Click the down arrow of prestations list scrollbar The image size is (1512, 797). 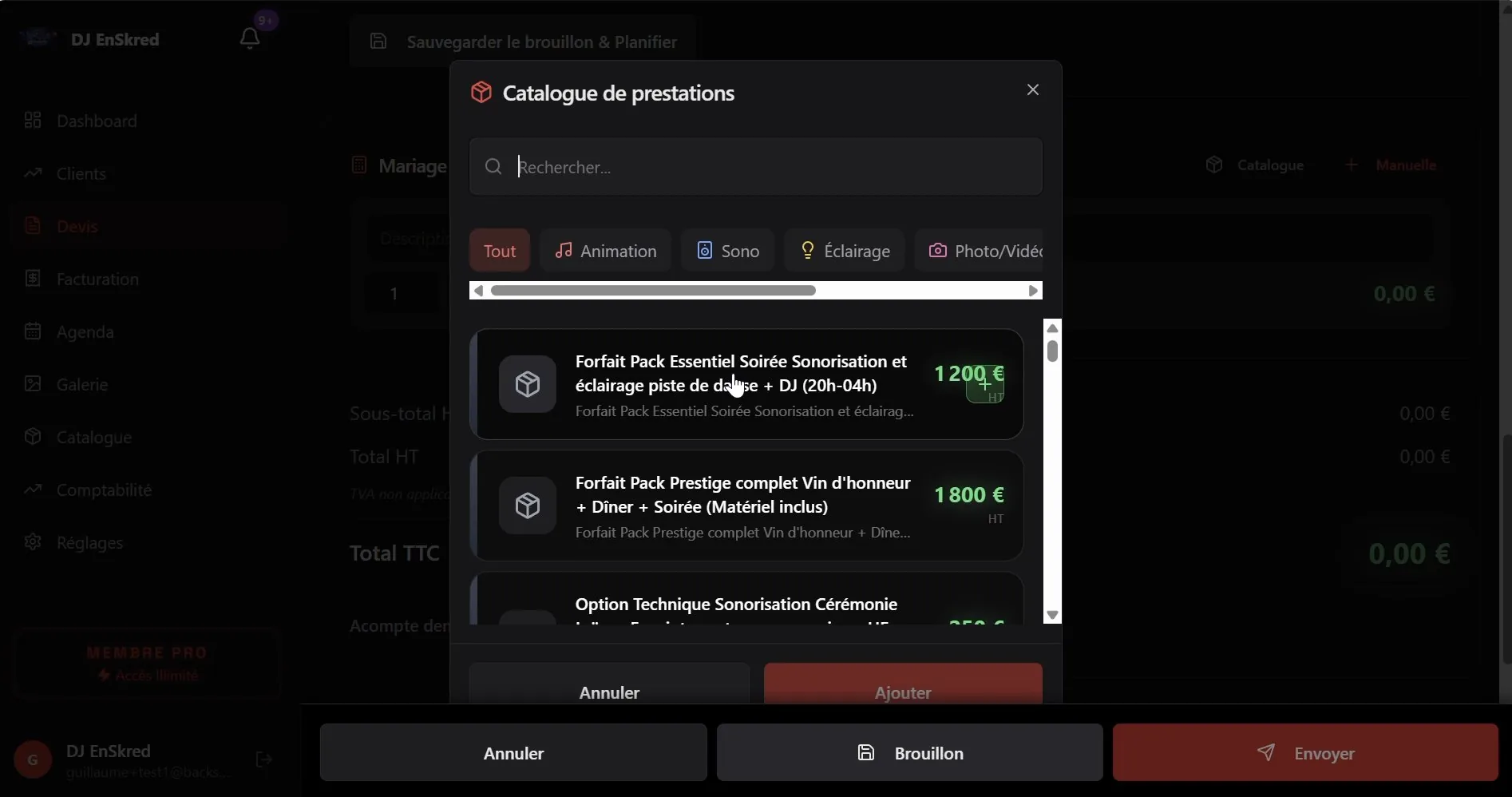pos(1052,615)
